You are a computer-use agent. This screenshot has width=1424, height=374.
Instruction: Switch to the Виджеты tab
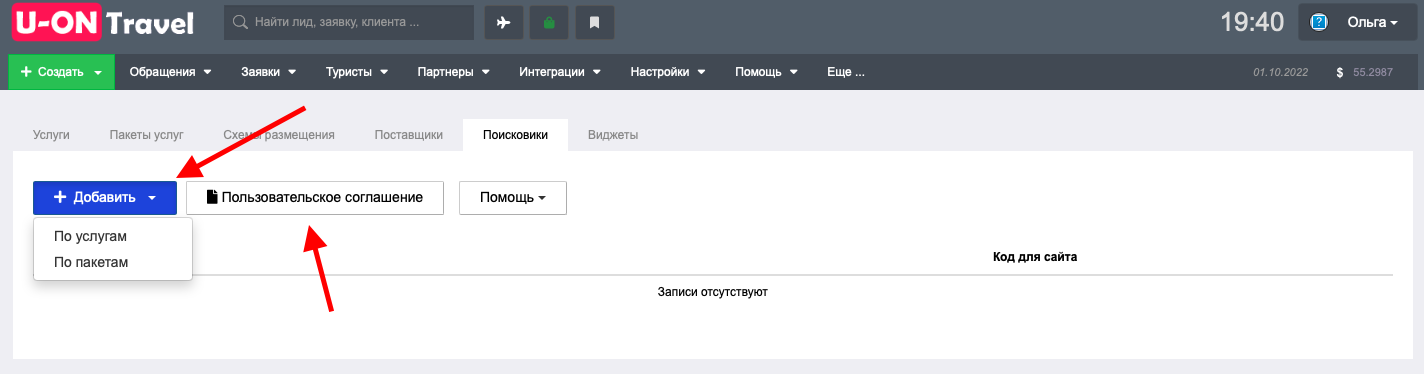pyautogui.click(x=613, y=135)
